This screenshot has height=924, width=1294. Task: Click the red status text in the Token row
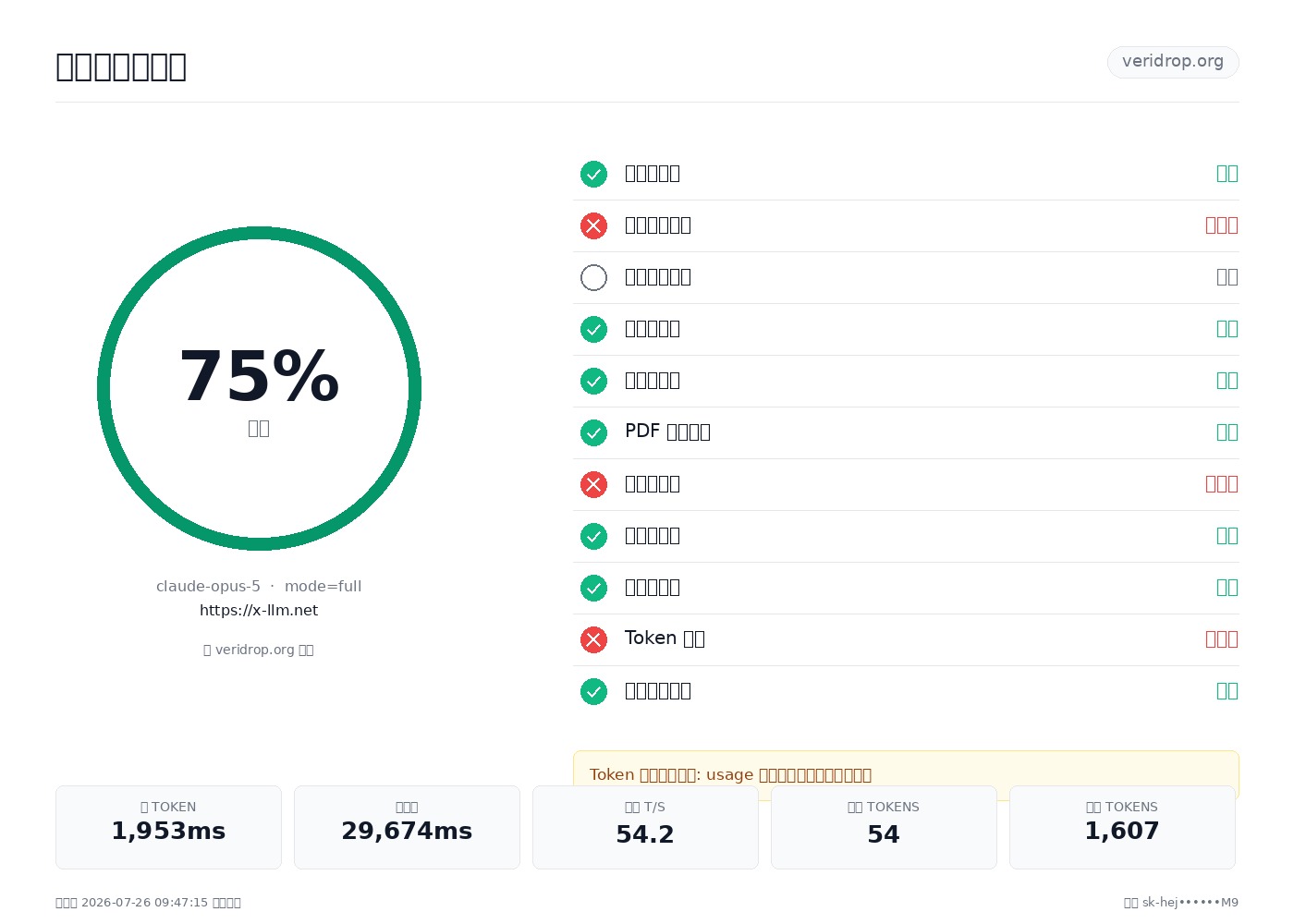click(x=1222, y=639)
